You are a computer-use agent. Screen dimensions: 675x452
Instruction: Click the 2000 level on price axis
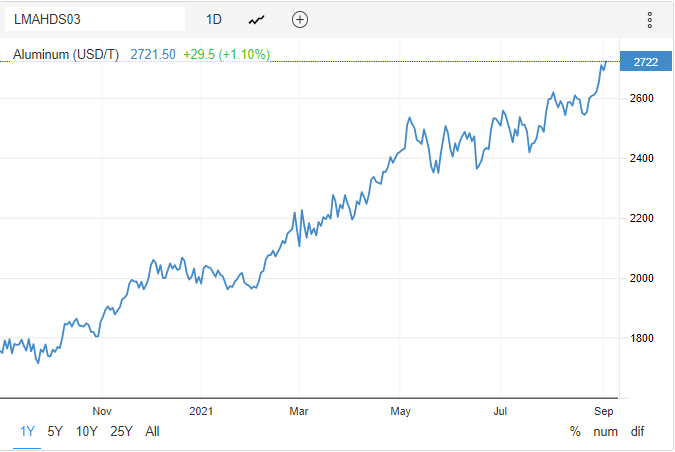pos(641,278)
